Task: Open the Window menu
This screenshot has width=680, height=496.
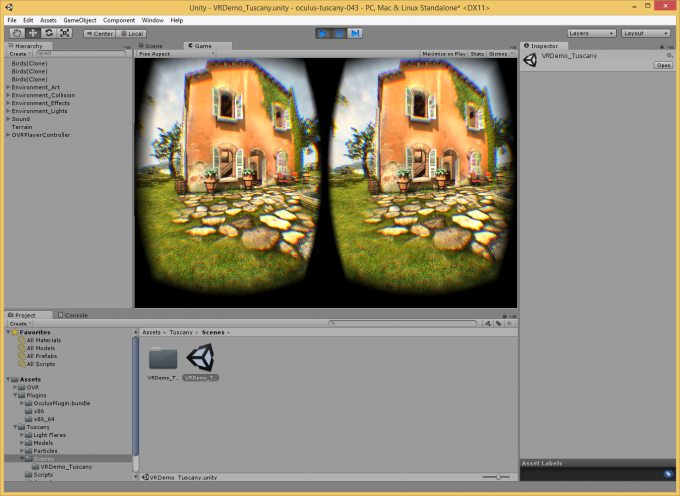Action: [153, 20]
